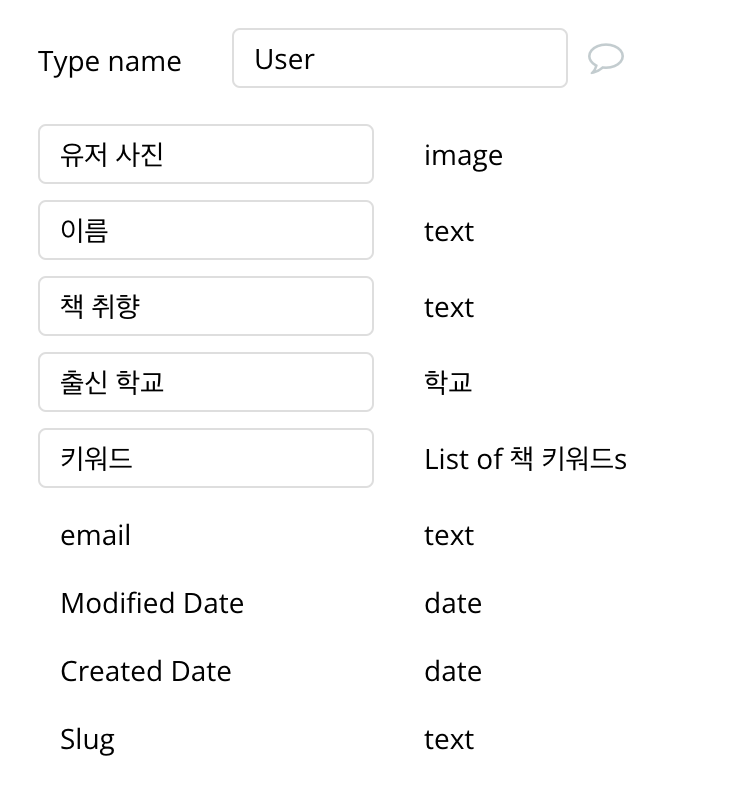The height and width of the screenshot is (800, 744).
Task: Click the Type name input containing User
Action: [399, 59]
